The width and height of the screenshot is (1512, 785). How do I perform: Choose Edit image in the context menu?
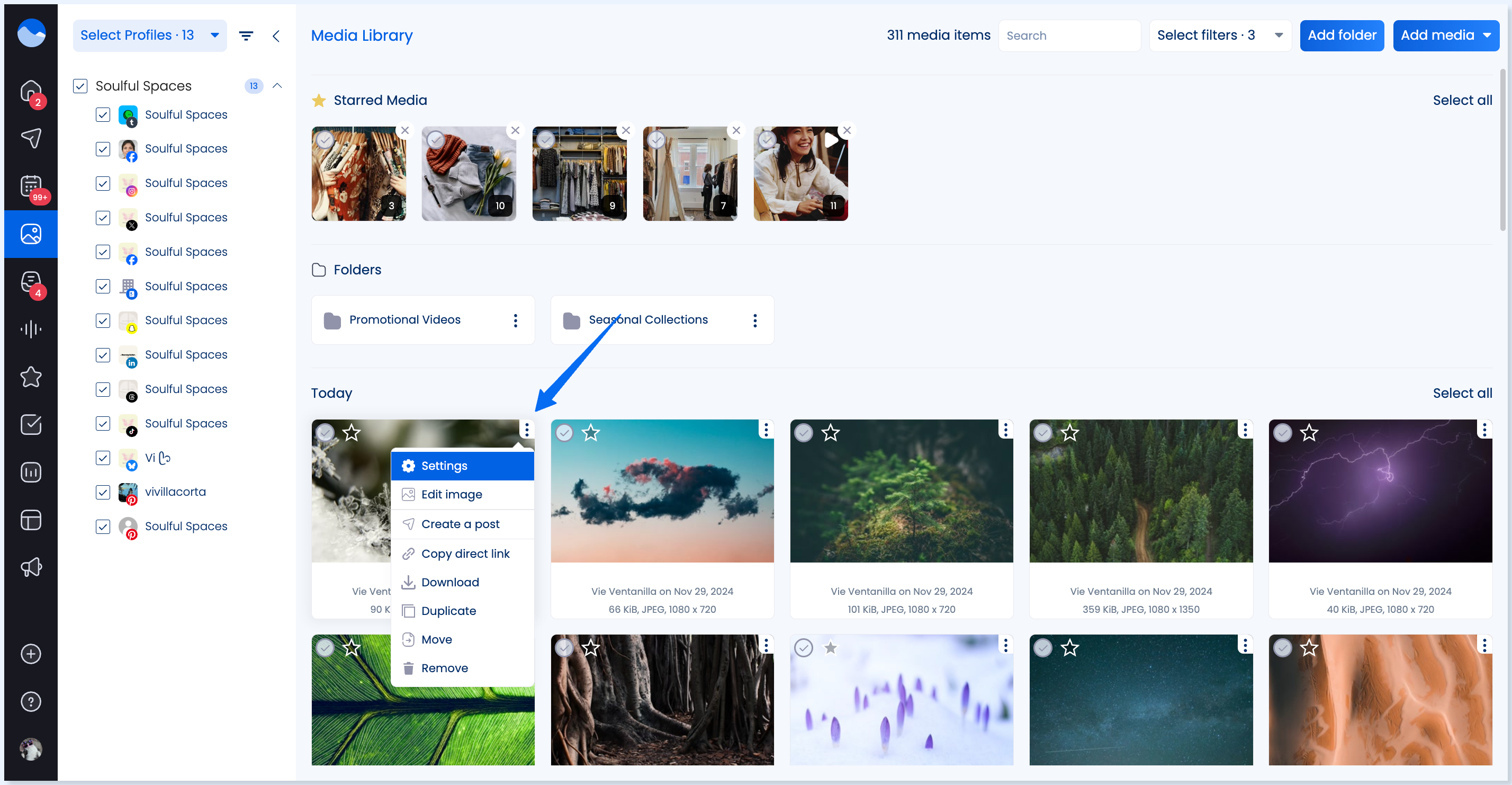pyautogui.click(x=463, y=494)
